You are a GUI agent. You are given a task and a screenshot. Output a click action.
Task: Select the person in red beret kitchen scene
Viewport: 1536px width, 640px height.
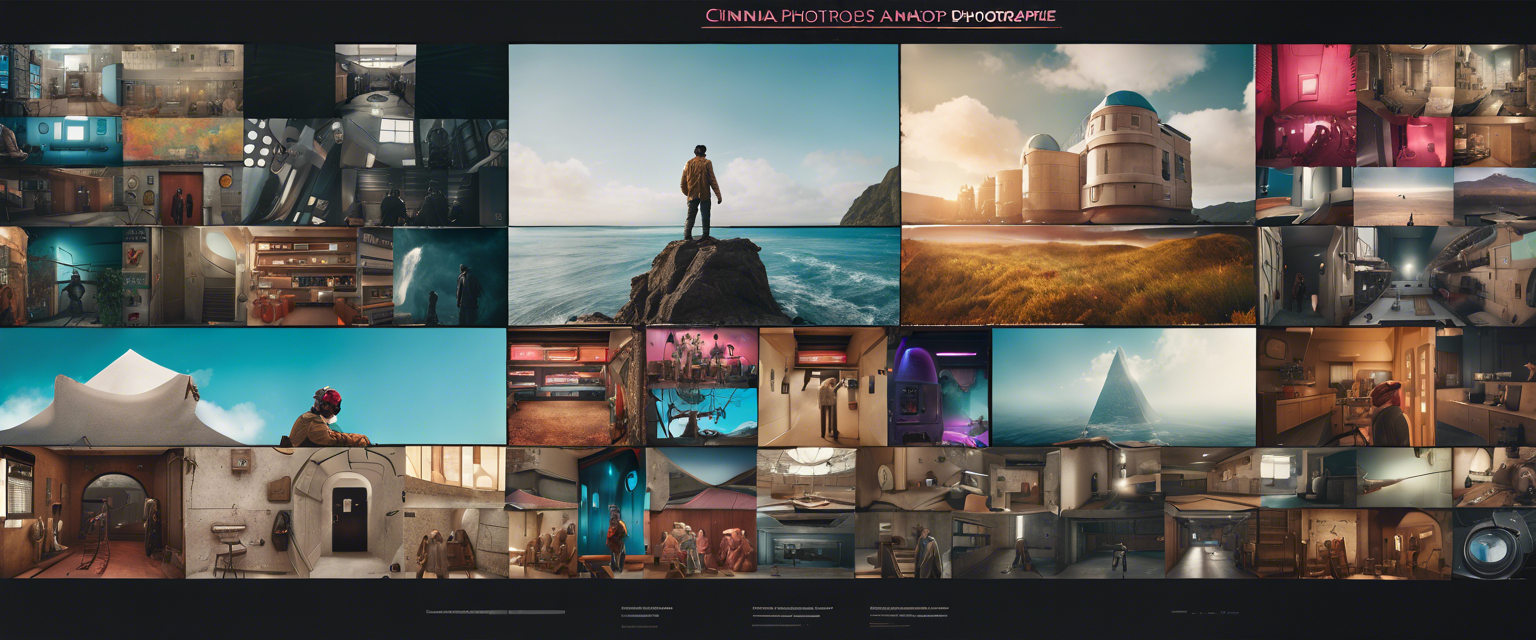click(1345, 388)
